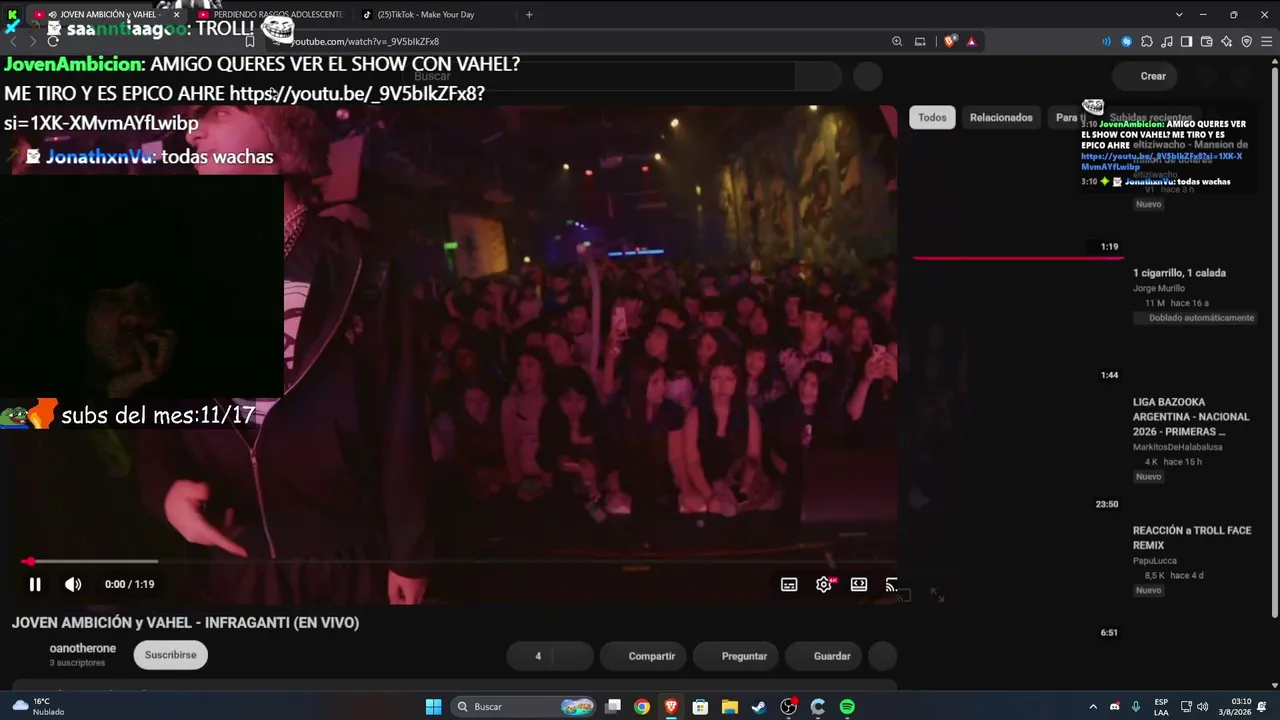Seek on the video progress bar
Image resolution: width=1280 pixels, height=720 pixels.
460,561
